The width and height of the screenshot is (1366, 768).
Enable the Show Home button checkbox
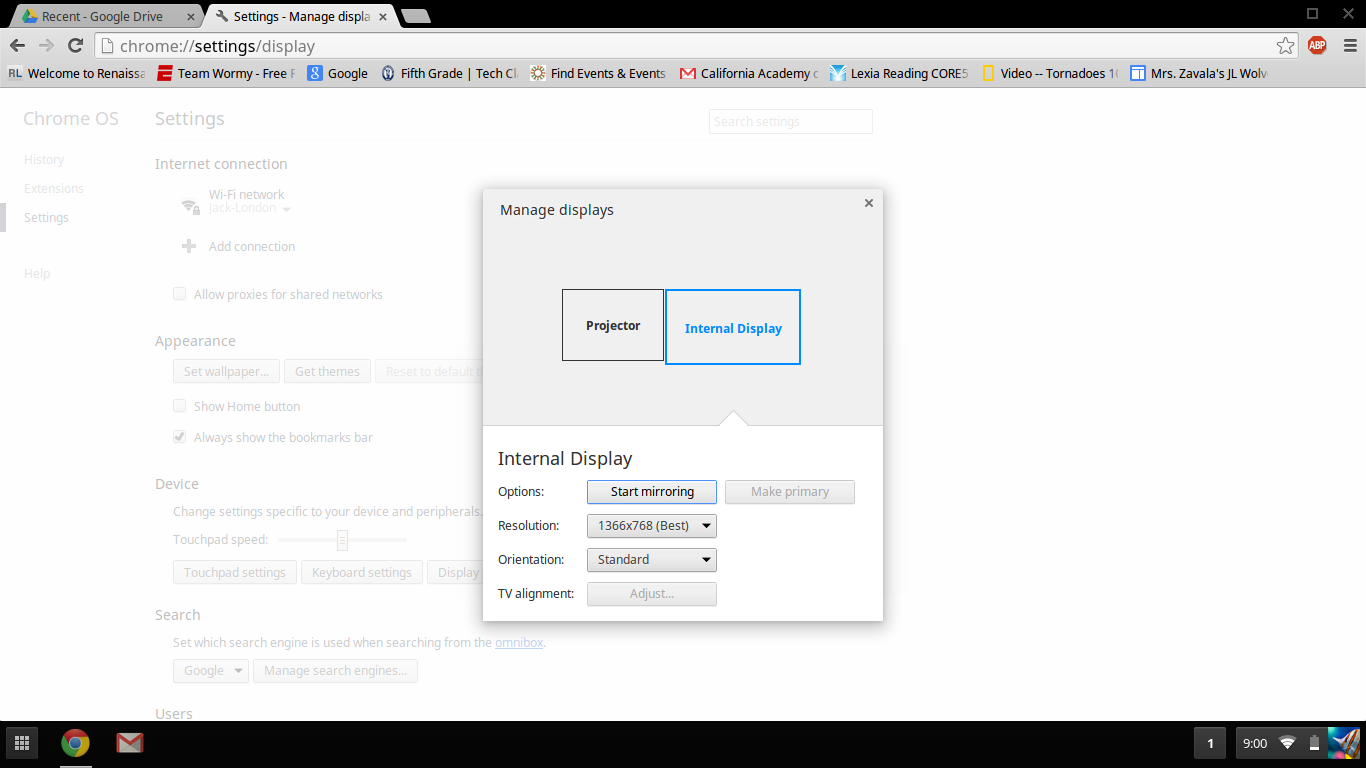(x=180, y=406)
